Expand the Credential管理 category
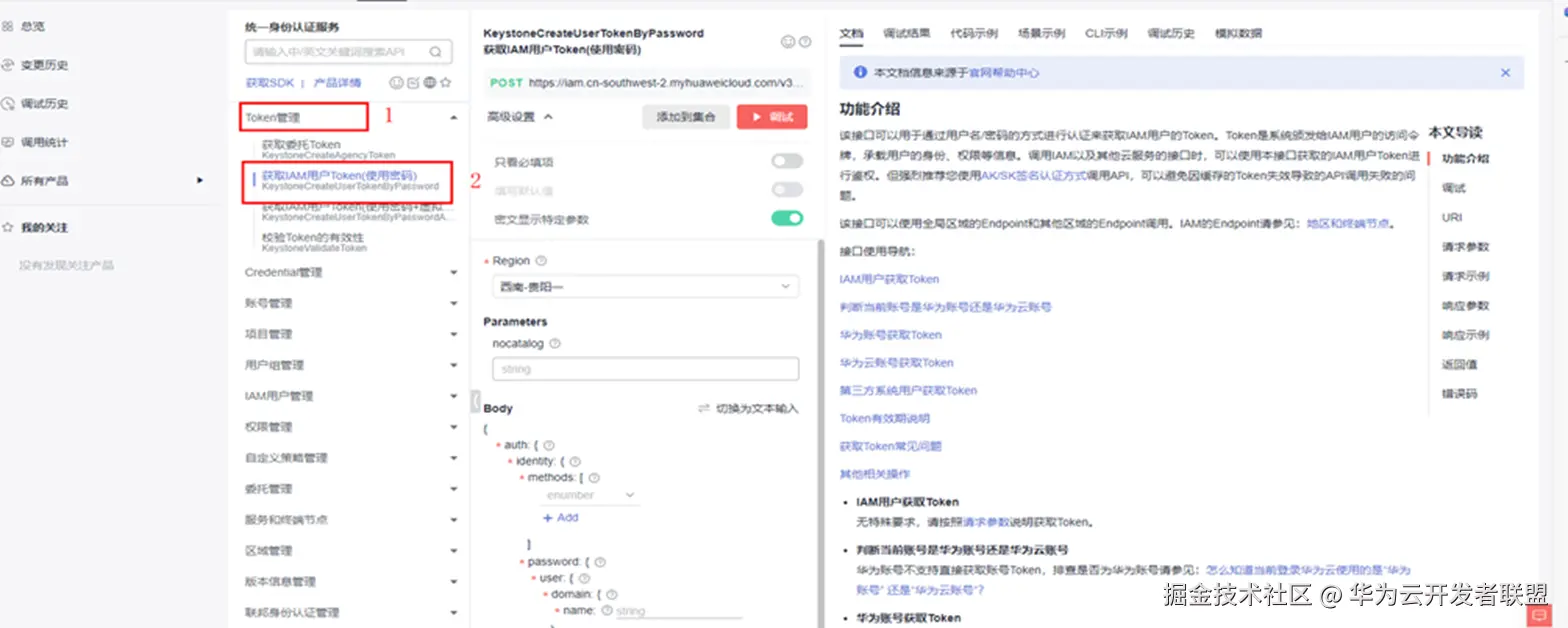 click(x=454, y=272)
